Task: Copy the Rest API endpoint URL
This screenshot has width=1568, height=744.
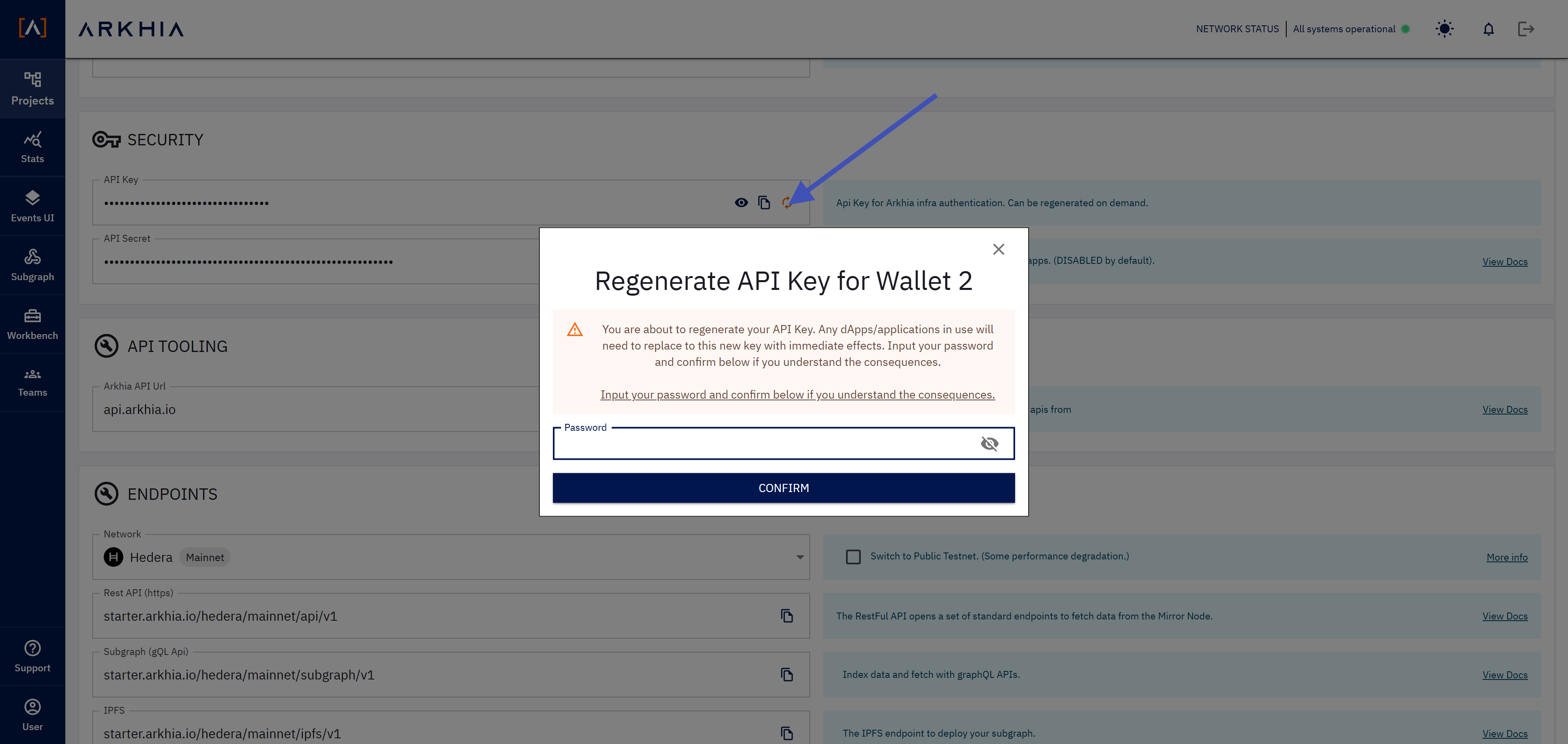Action: click(786, 615)
